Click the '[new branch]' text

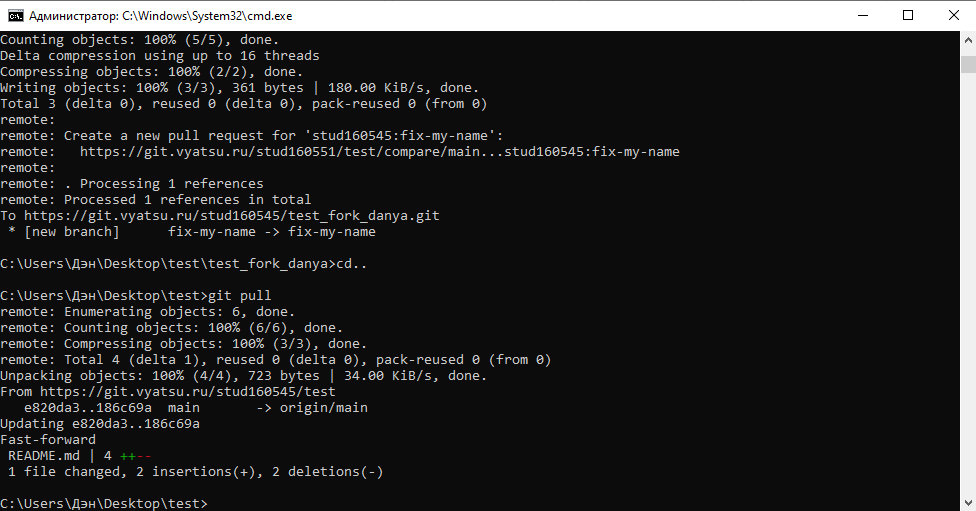coord(71,232)
